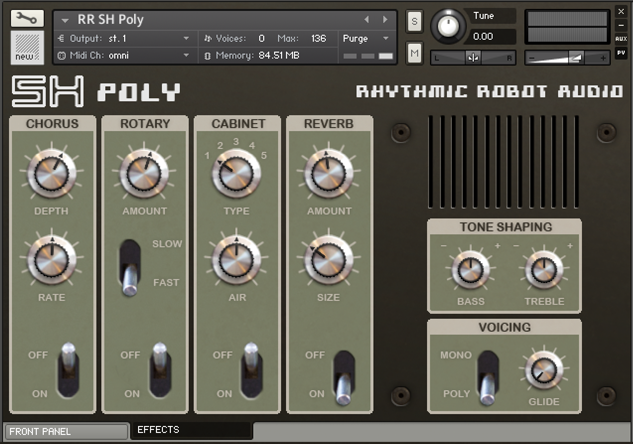Click the Rhythmic Robot Audio logo text
Image resolution: width=633 pixels, height=444 pixels.
pos(490,91)
